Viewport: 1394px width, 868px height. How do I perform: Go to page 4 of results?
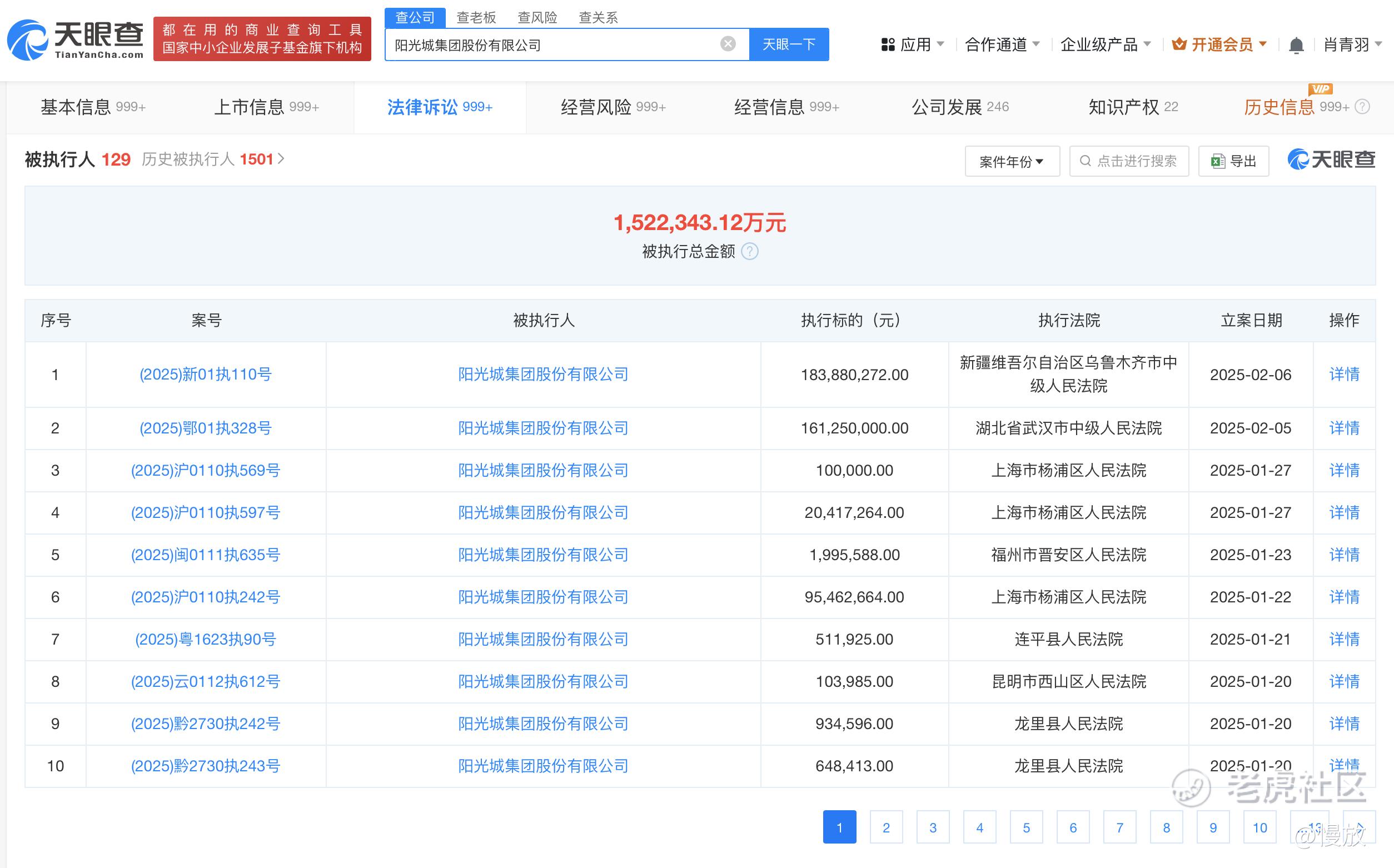click(979, 827)
